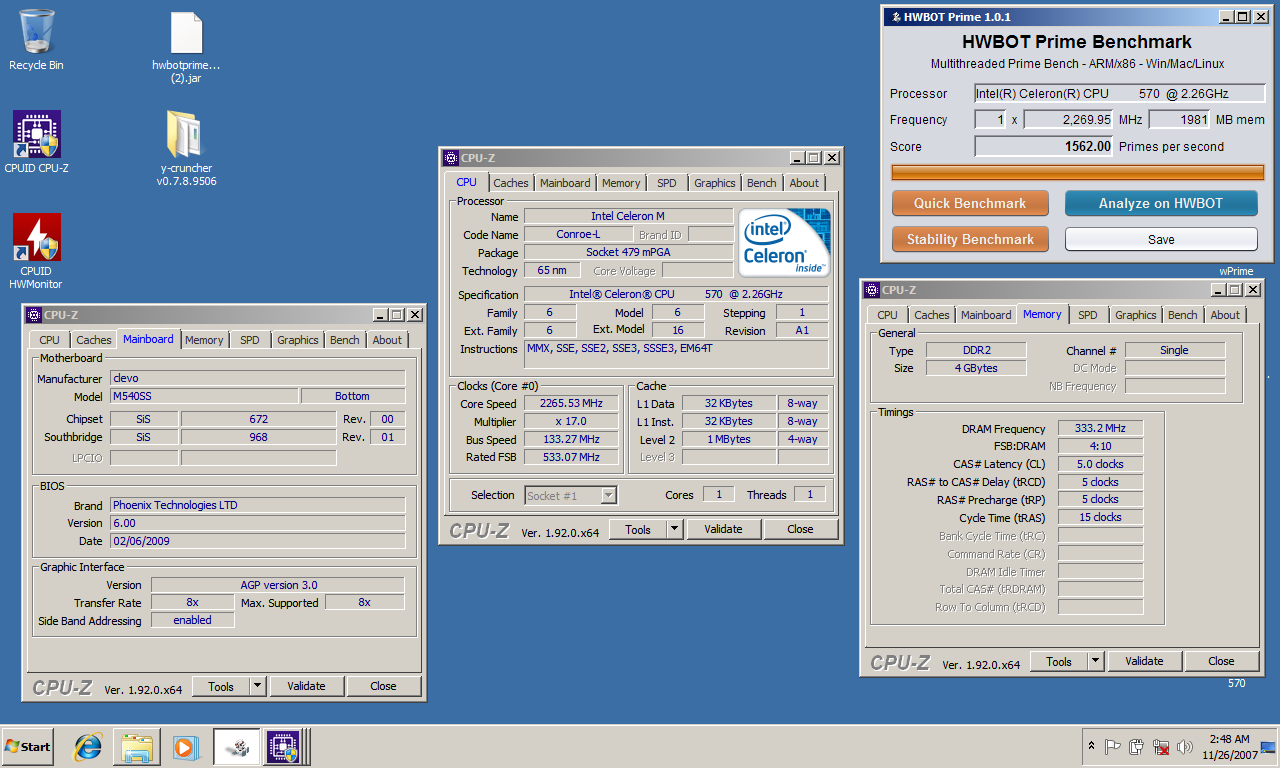
Task: Click the Intel Celeron inside logo
Action: tap(783, 243)
